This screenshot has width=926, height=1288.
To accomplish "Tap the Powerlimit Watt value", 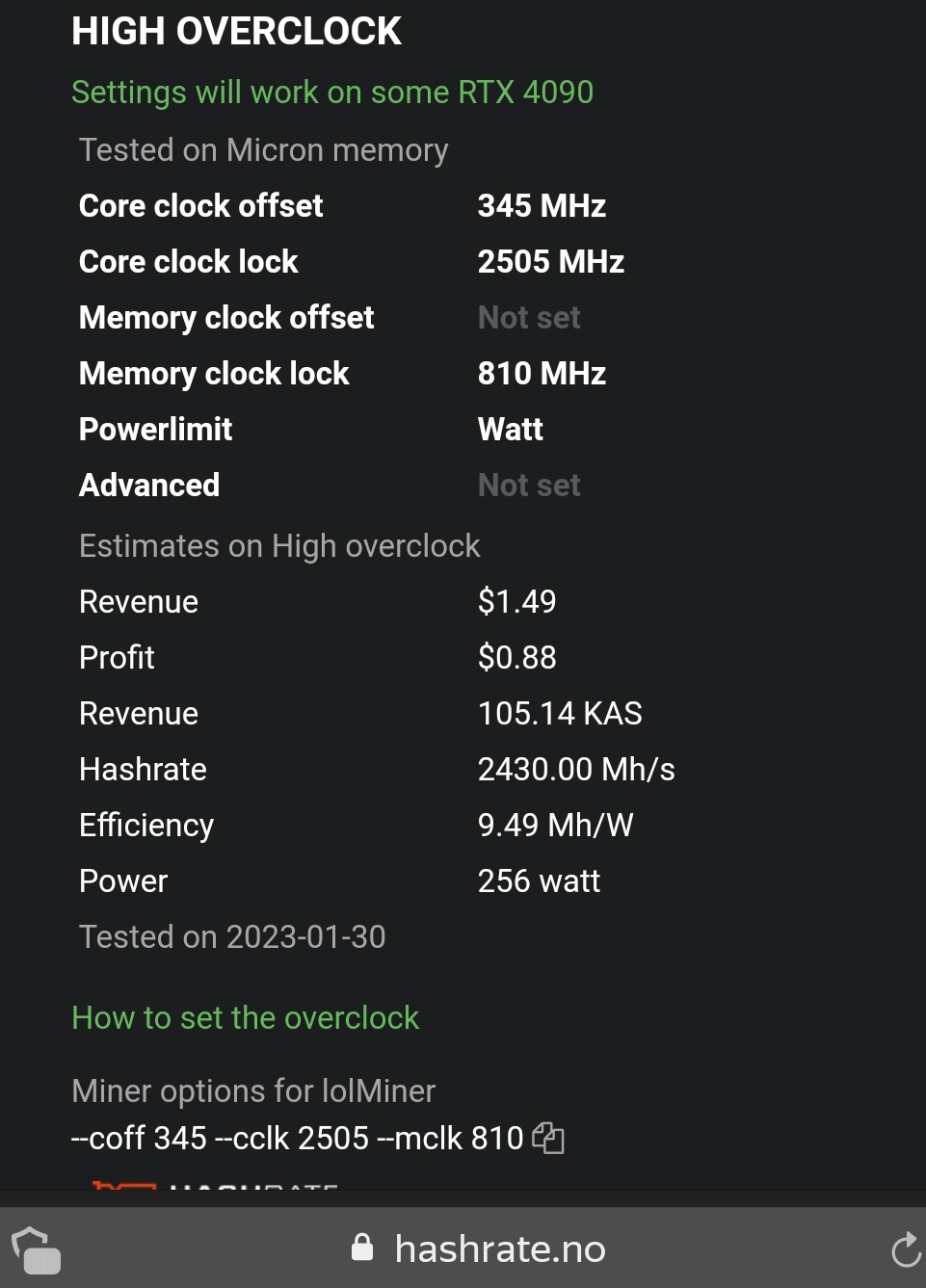I will tap(511, 430).
